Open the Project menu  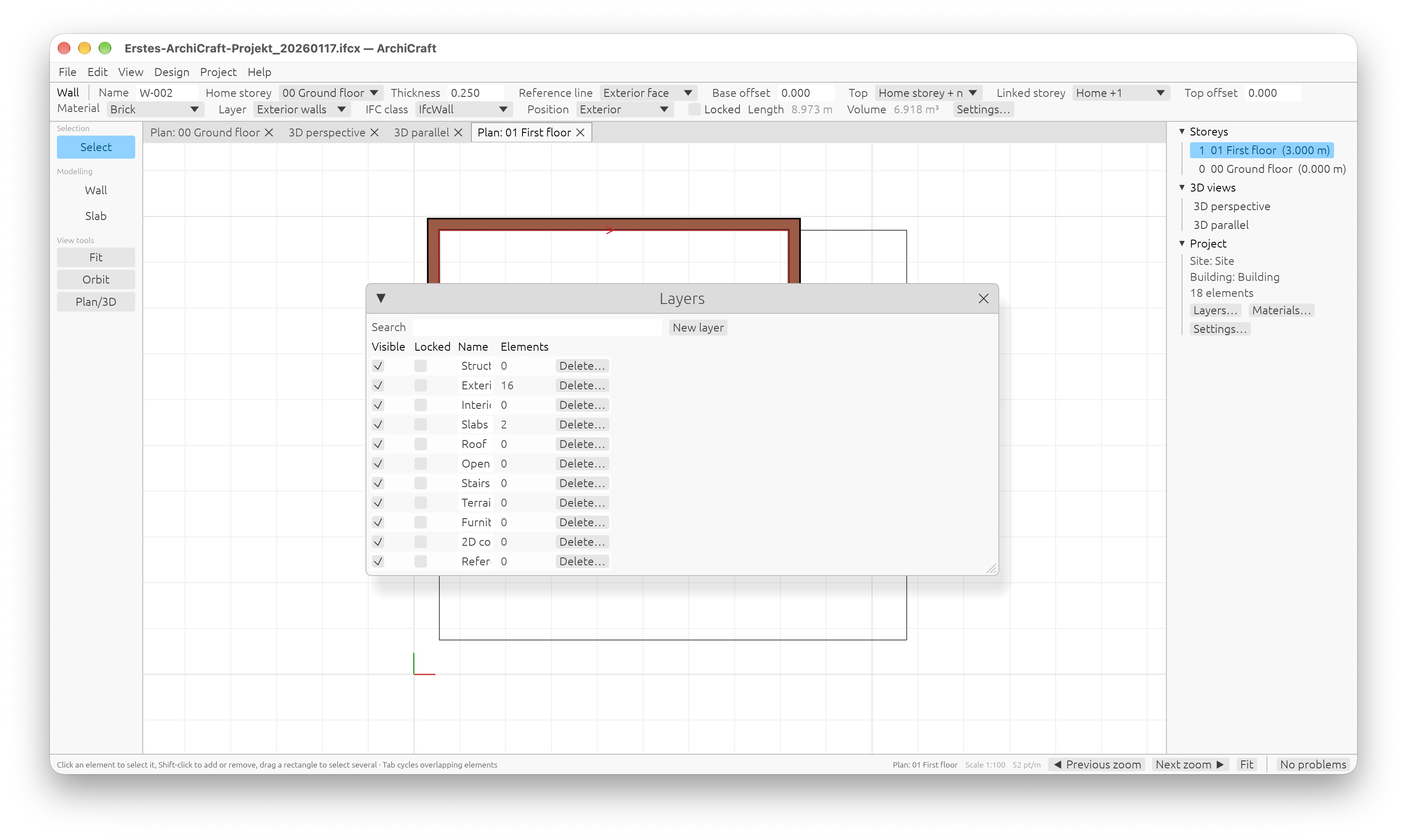[218, 72]
